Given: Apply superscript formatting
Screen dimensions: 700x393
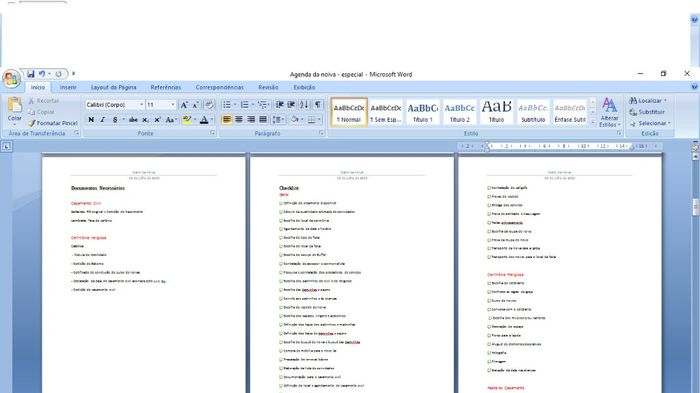Looking at the screenshot, I should pyautogui.click(x=157, y=120).
